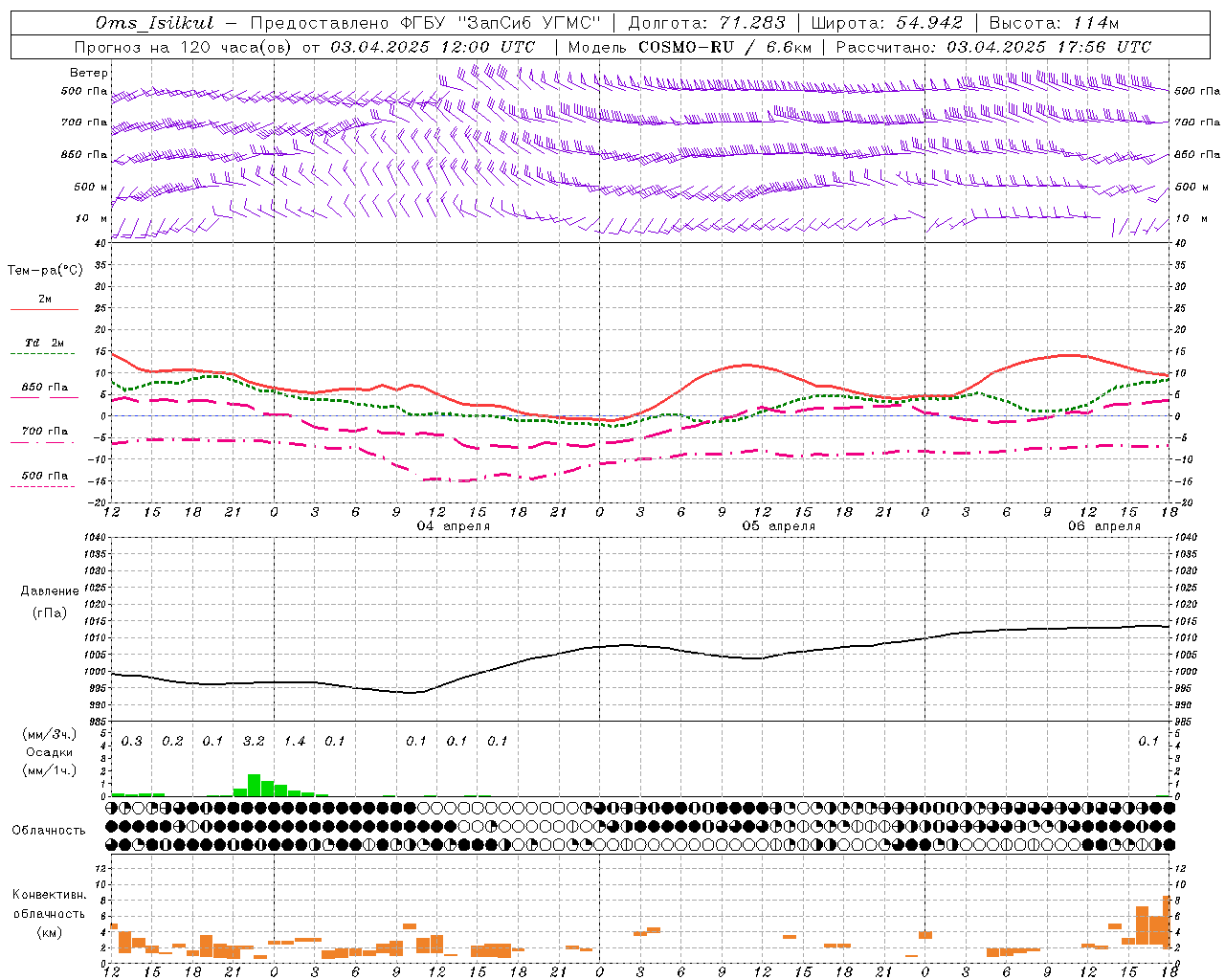
Task: Click the pink 500 гПа temperature legend line
Action: coord(44,487)
